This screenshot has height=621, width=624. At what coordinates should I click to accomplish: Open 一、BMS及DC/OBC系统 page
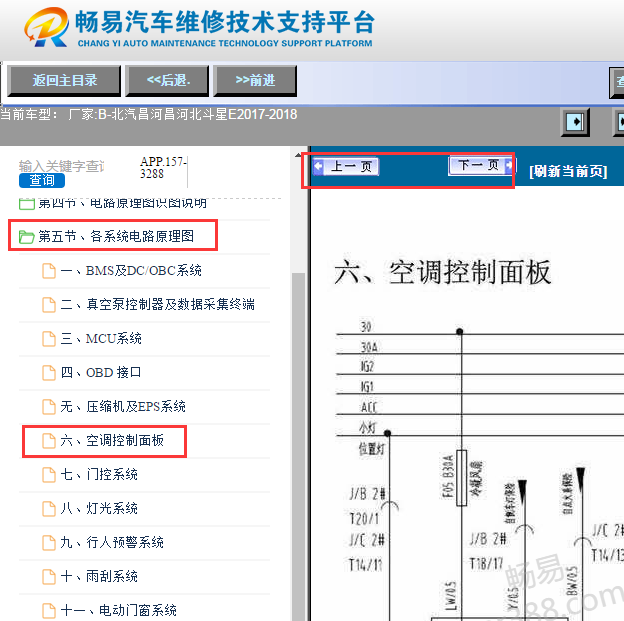tap(131, 271)
